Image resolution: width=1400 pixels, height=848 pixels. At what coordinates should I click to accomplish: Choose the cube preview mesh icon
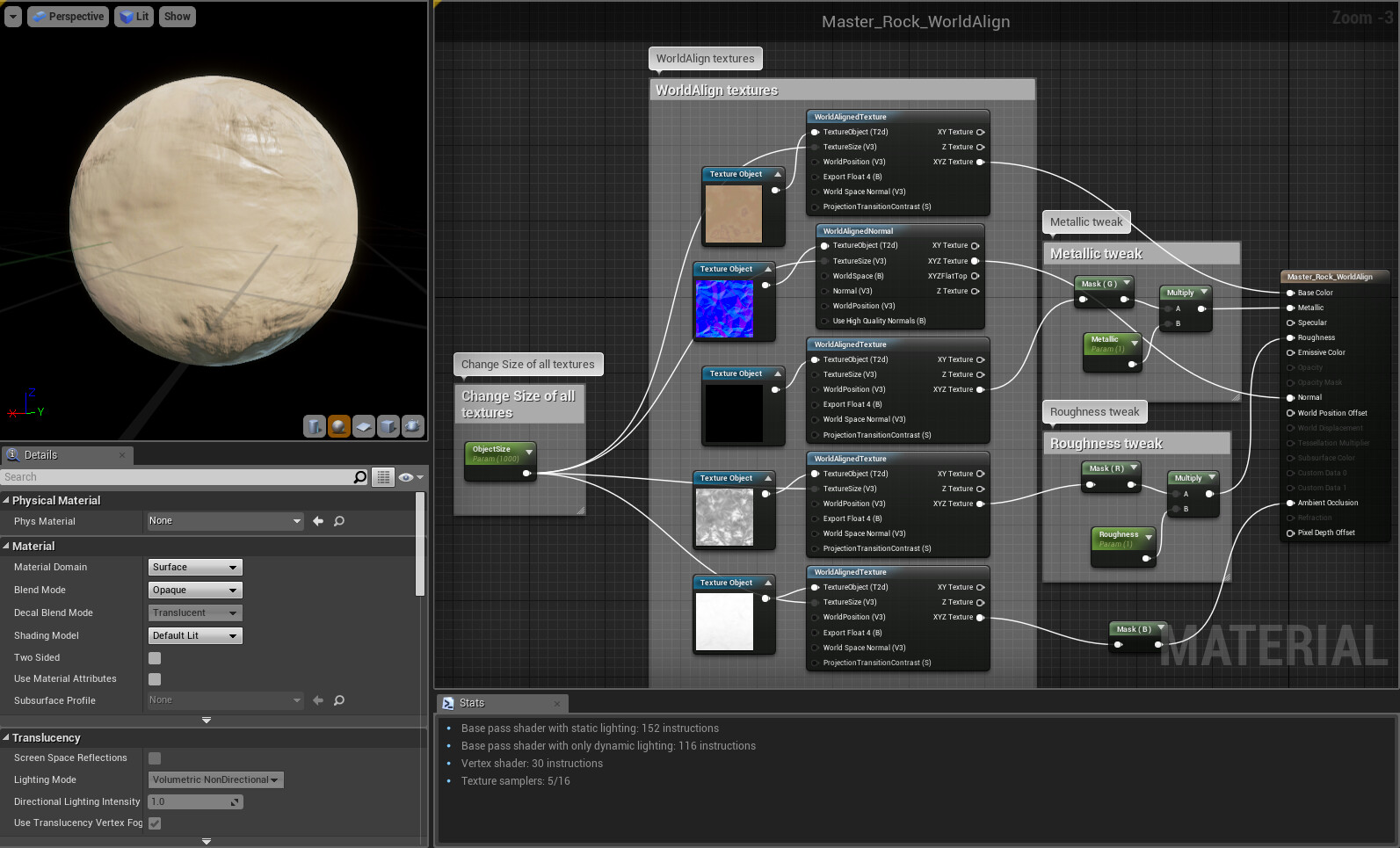click(388, 426)
